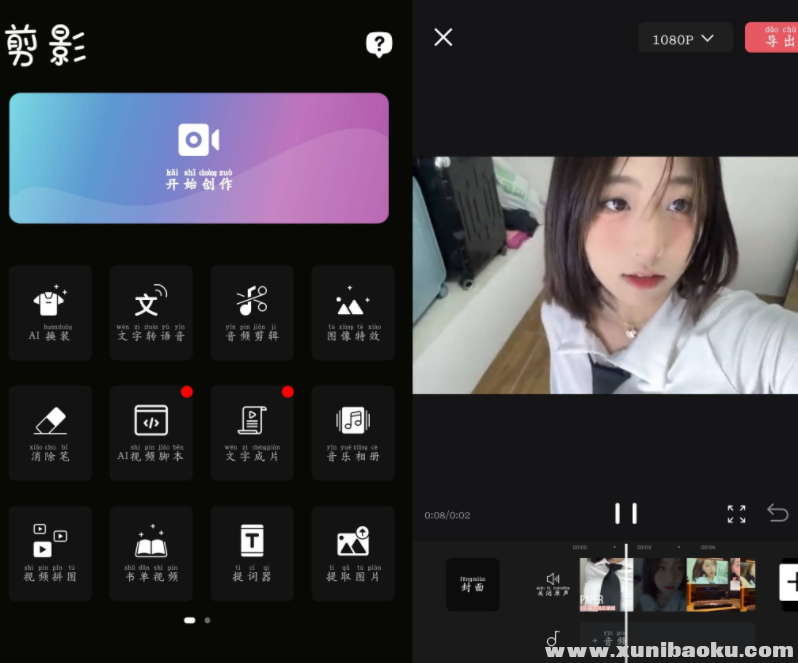The height and width of the screenshot is (663, 798).
Task: Select the 消除笔 eraser pen tool
Action: 50,432
